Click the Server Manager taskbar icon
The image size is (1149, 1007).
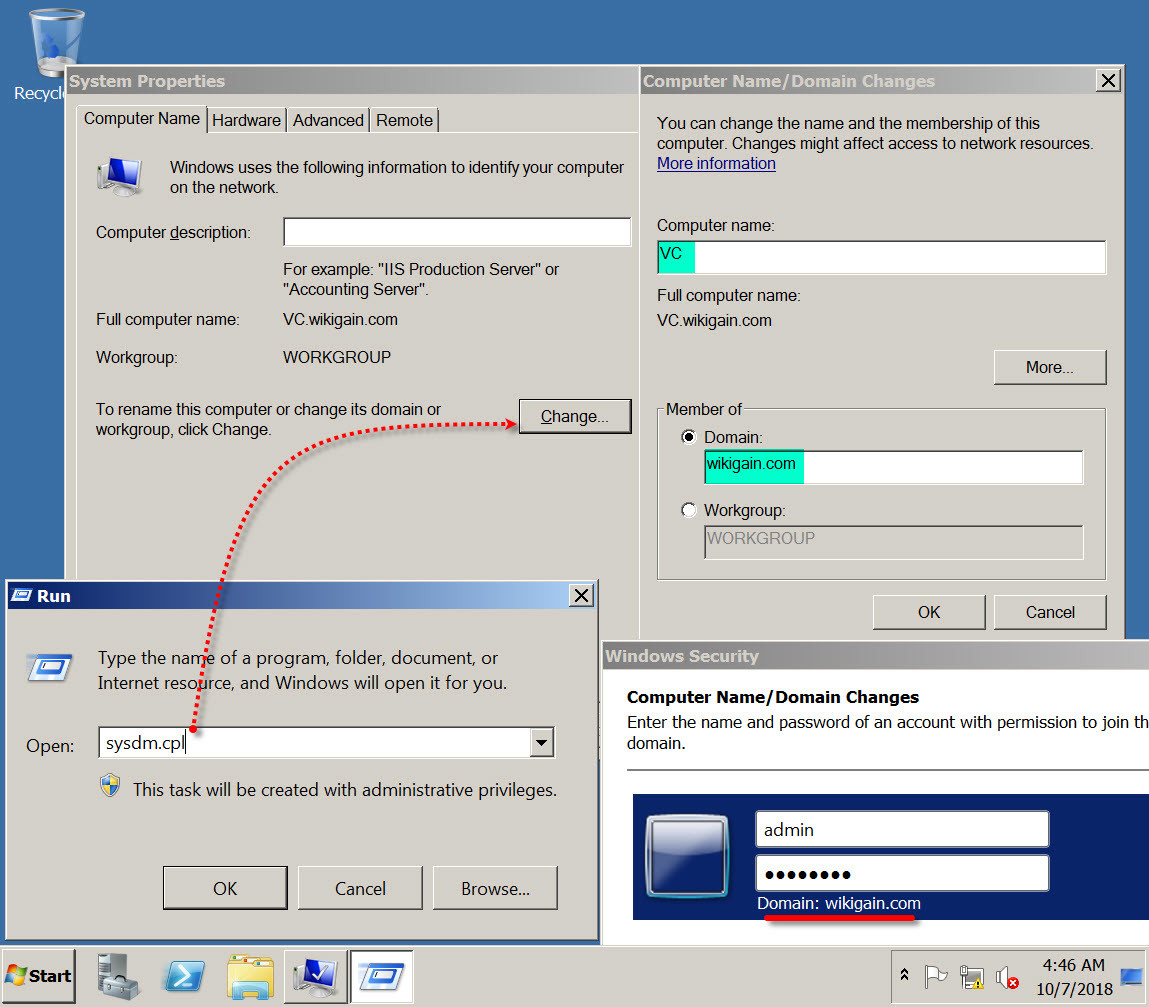point(118,976)
